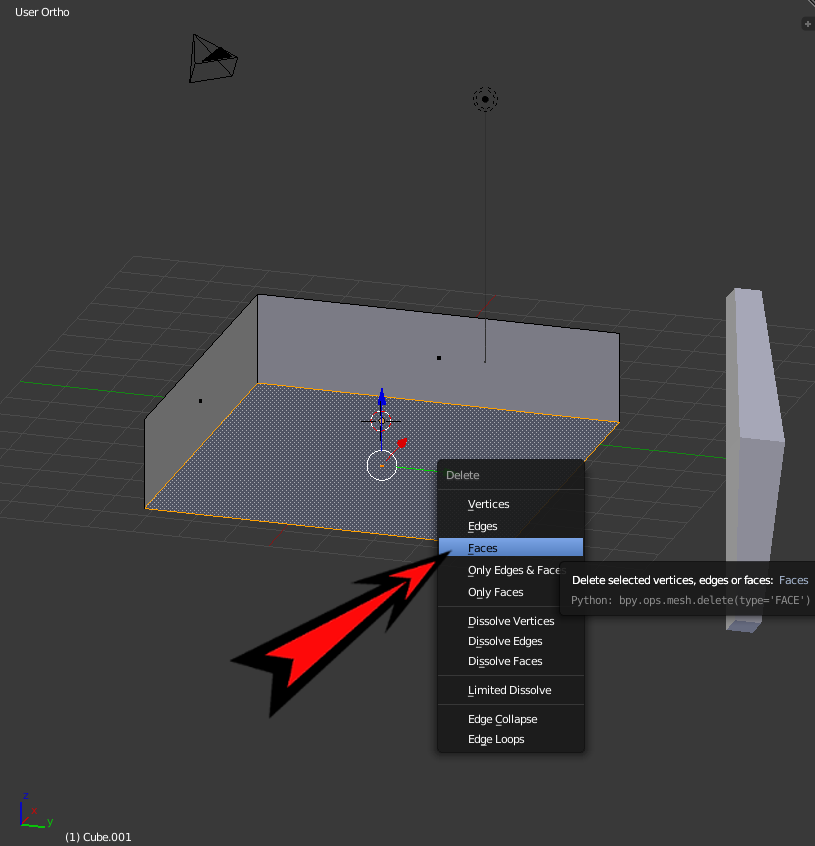Select the tall box object on right
Viewport: 815px width, 846px height.
(754, 460)
